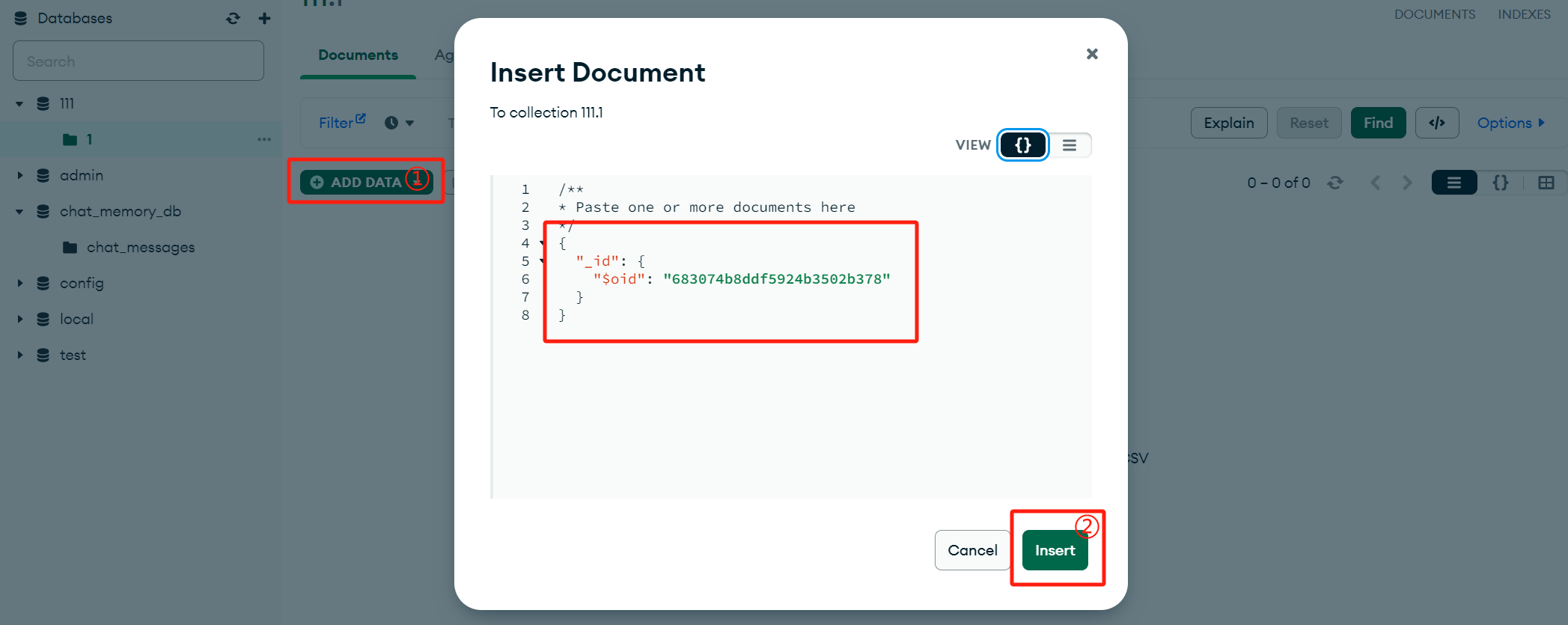Expand the admin database
The height and width of the screenshot is (625, 1568).
(19, 175)
